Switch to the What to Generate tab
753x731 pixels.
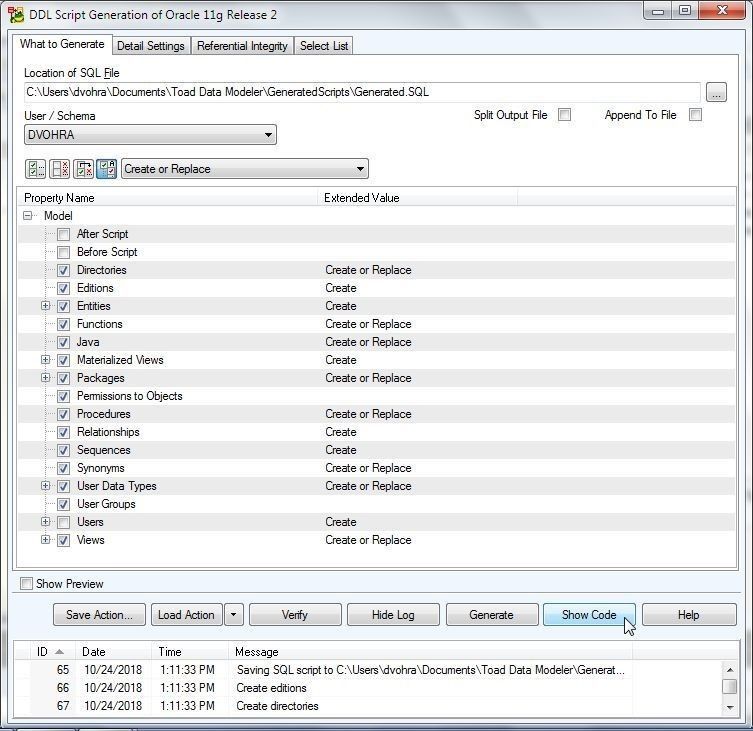click(62, 44)
